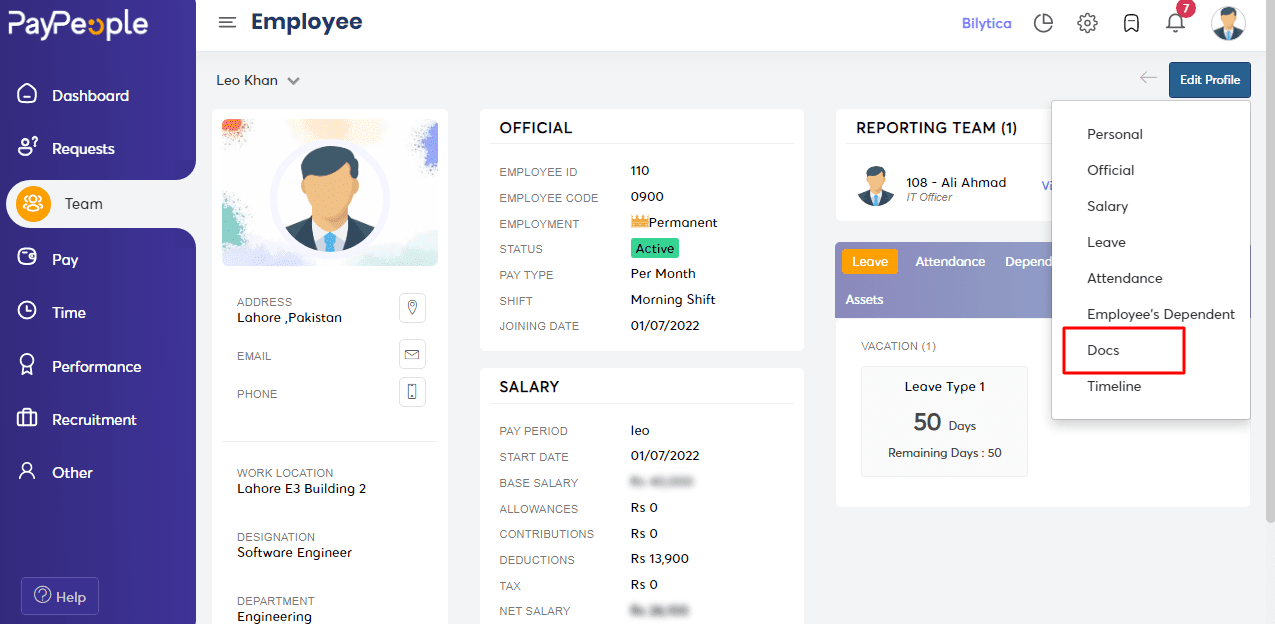The height and width of the screenshot is (624, 1275).
Task: Switch to the Attendance tab
Action: pyautogui.click(x=950, y=261)
